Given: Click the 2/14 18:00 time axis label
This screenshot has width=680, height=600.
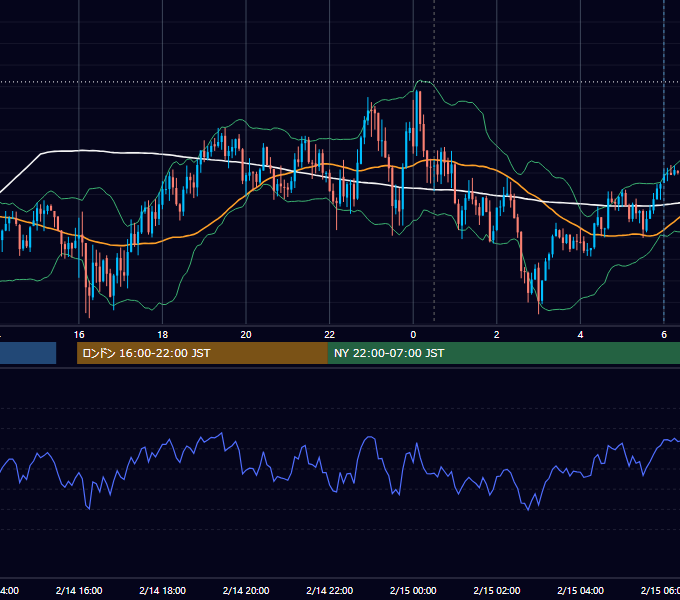Looking at the screenshot, I should 163,590.
